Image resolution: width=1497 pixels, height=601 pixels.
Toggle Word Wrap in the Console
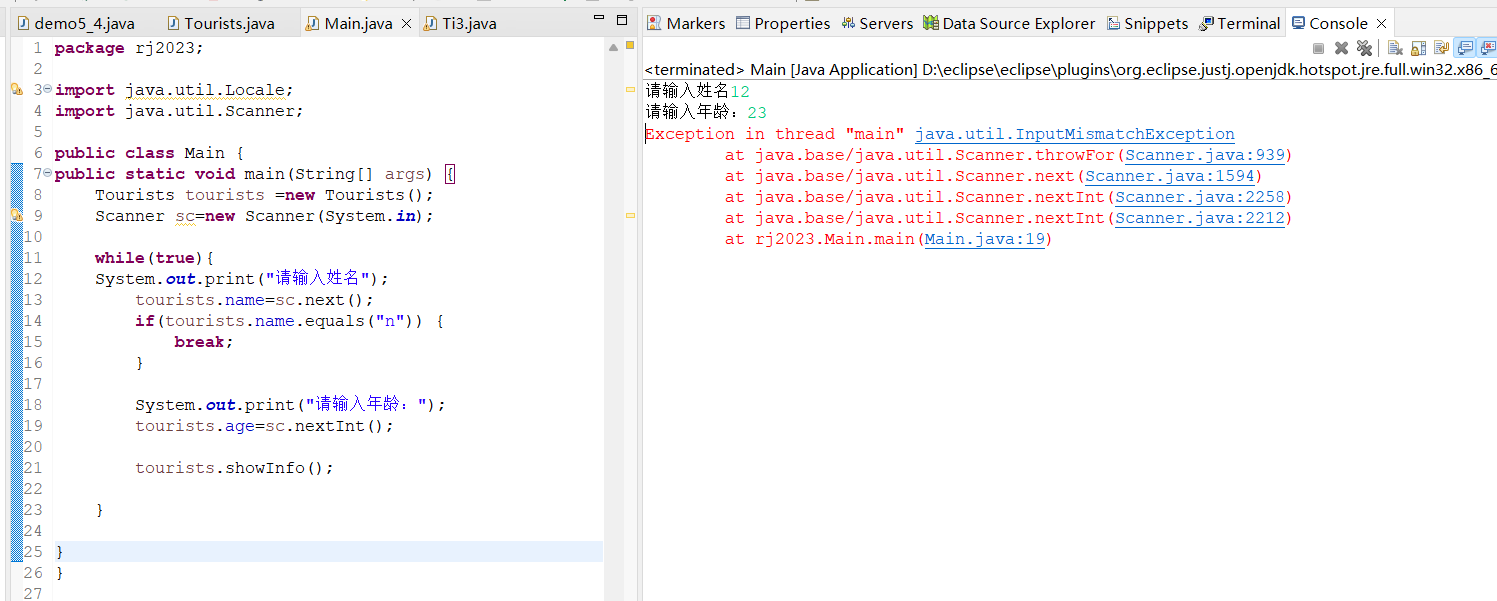tap(1441, 48)
